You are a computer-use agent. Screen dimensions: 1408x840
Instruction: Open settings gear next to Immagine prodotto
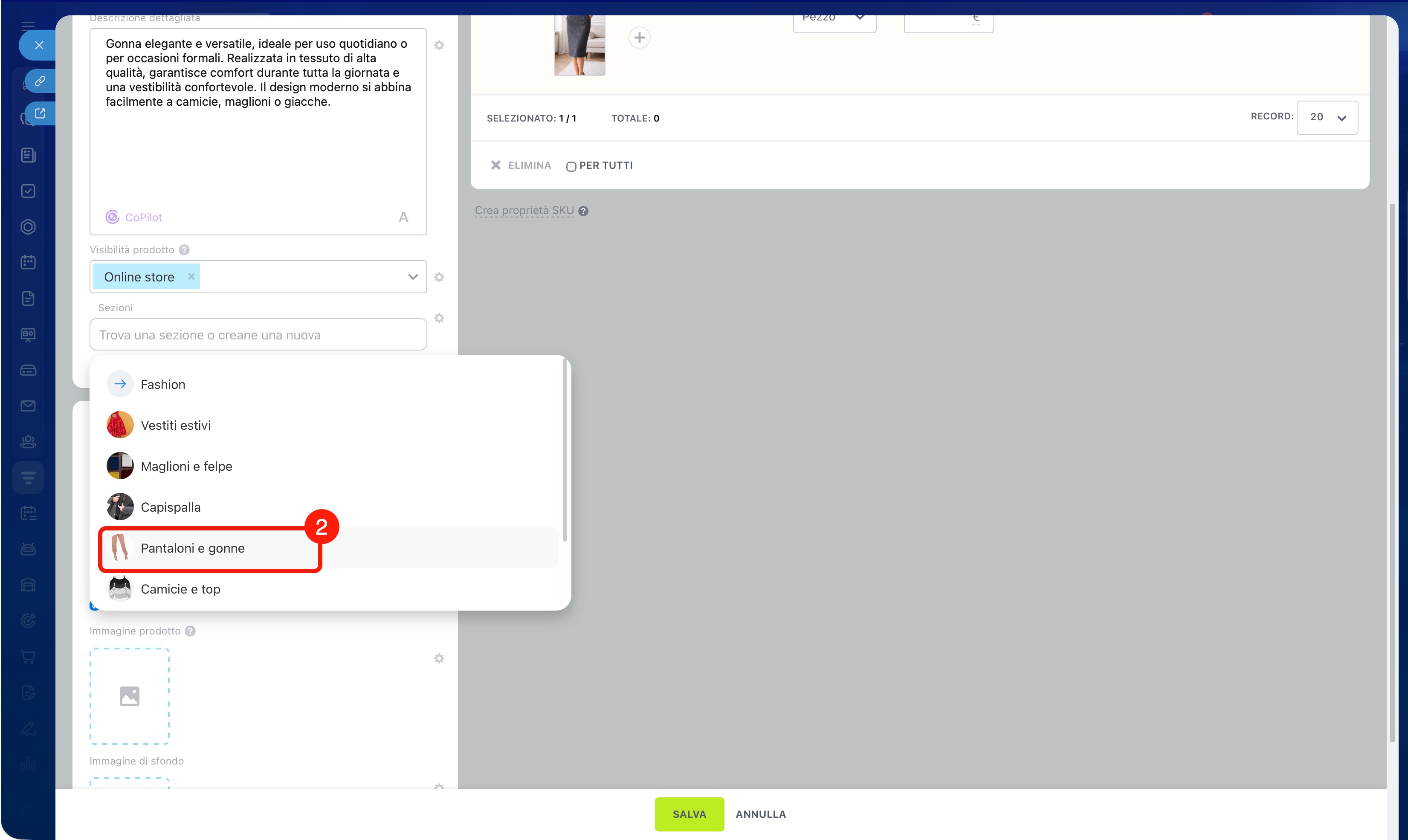tap(439, 658)
